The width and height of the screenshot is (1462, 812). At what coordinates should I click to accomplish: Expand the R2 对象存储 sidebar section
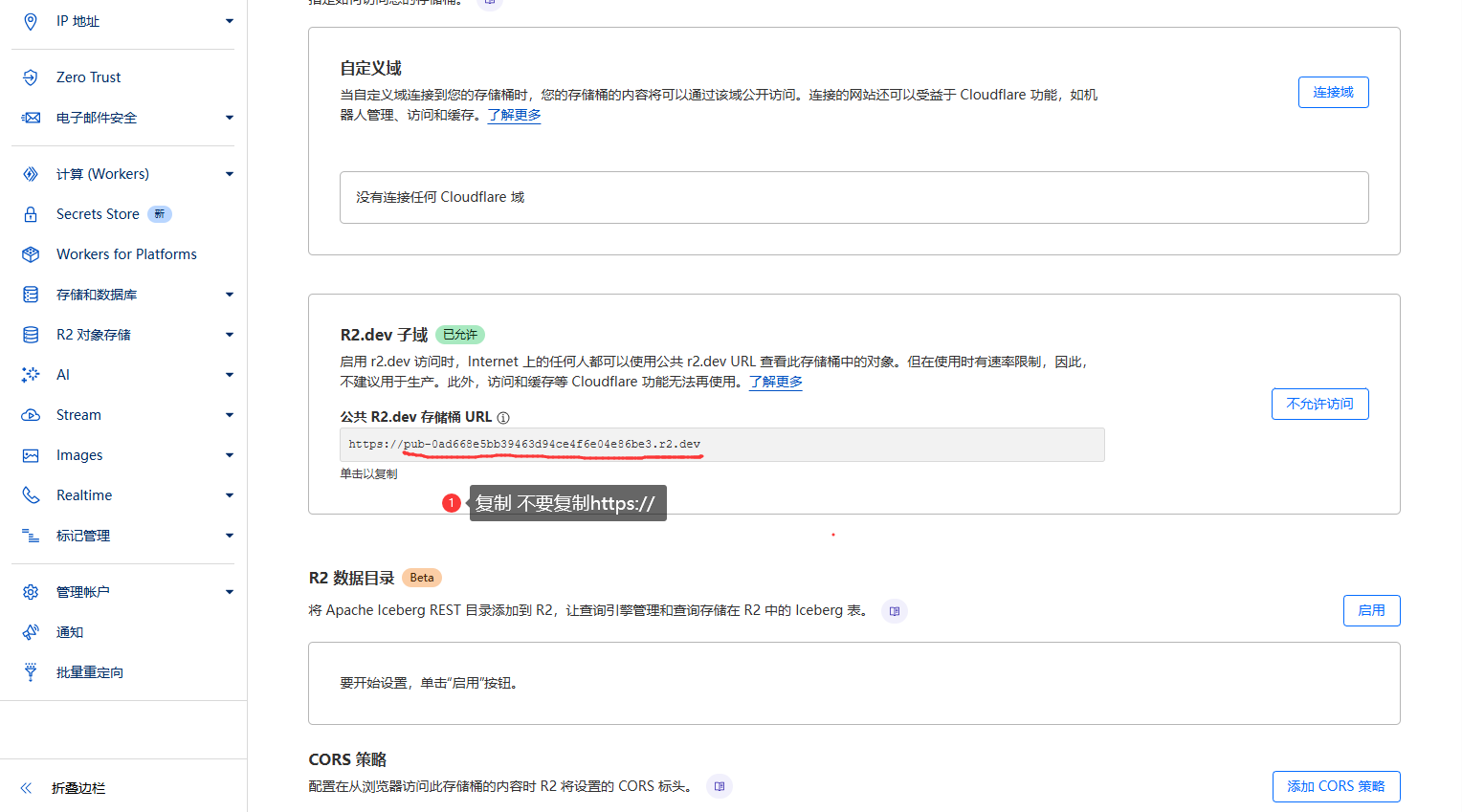(x=229, y=335)
